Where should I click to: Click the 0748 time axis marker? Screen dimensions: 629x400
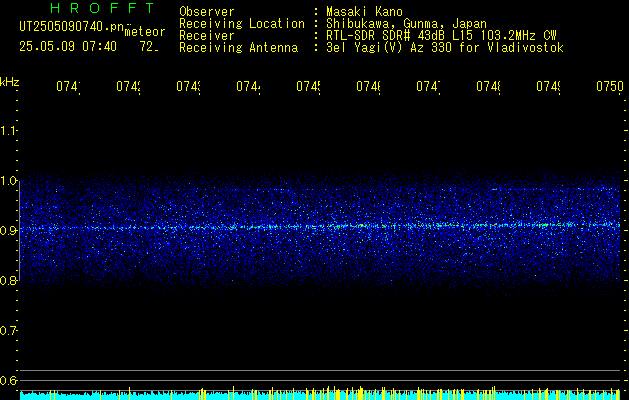click(489, 87)
